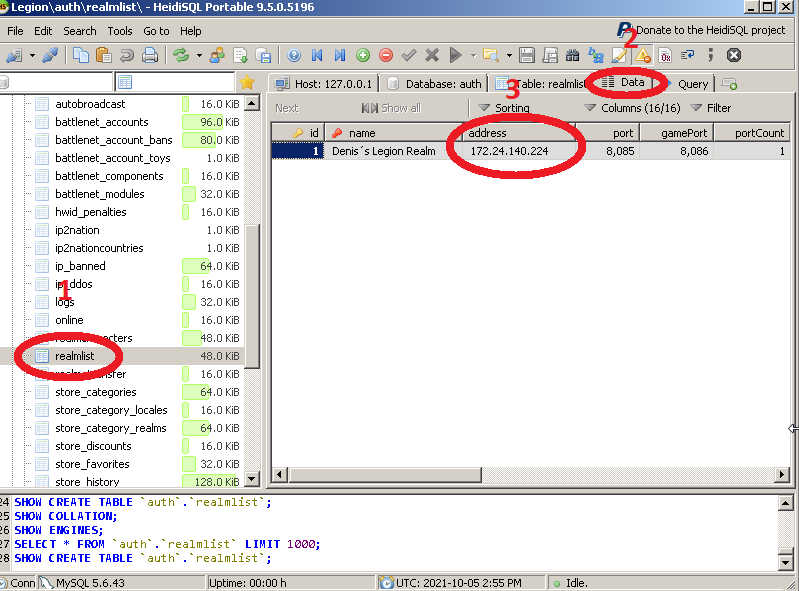This screenshot has height=591, width=799.
Task: Click the Save to file icon
Action: [x=527, y=56]
